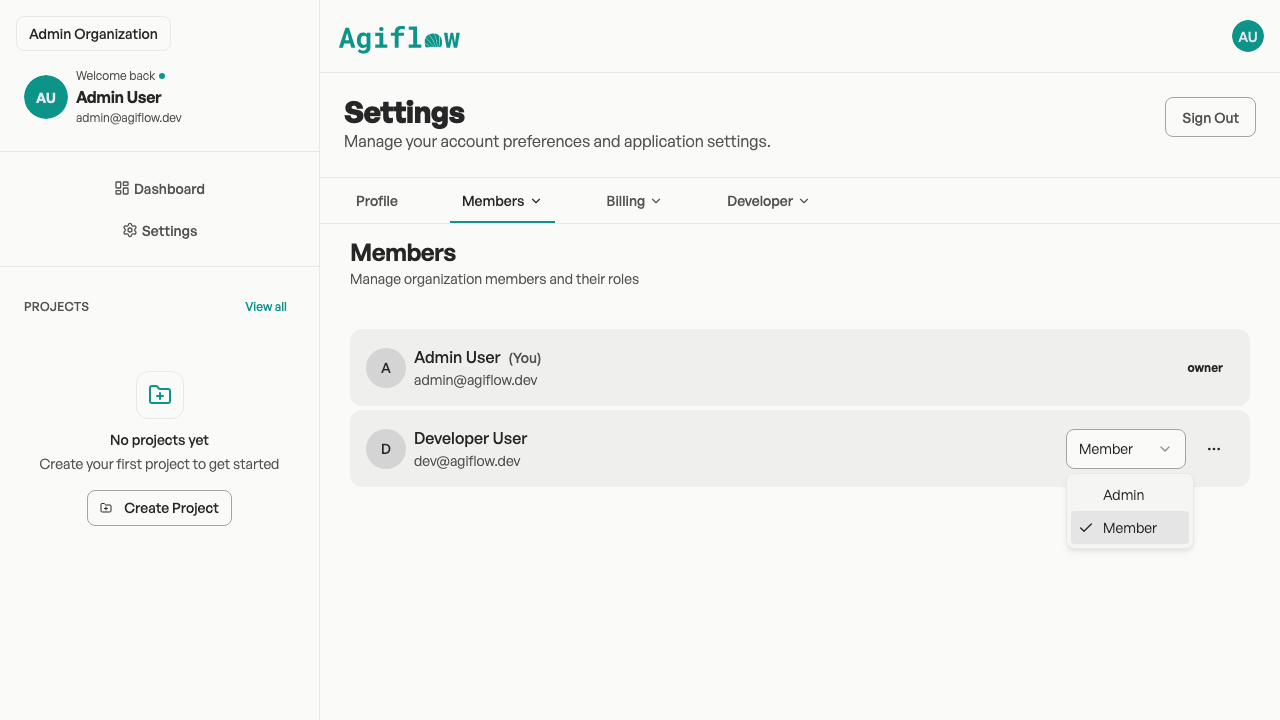This screenshot has width=1280, height=720.
Task: Open the three-dot menu for Developer User
Action: pos(1214,449)
